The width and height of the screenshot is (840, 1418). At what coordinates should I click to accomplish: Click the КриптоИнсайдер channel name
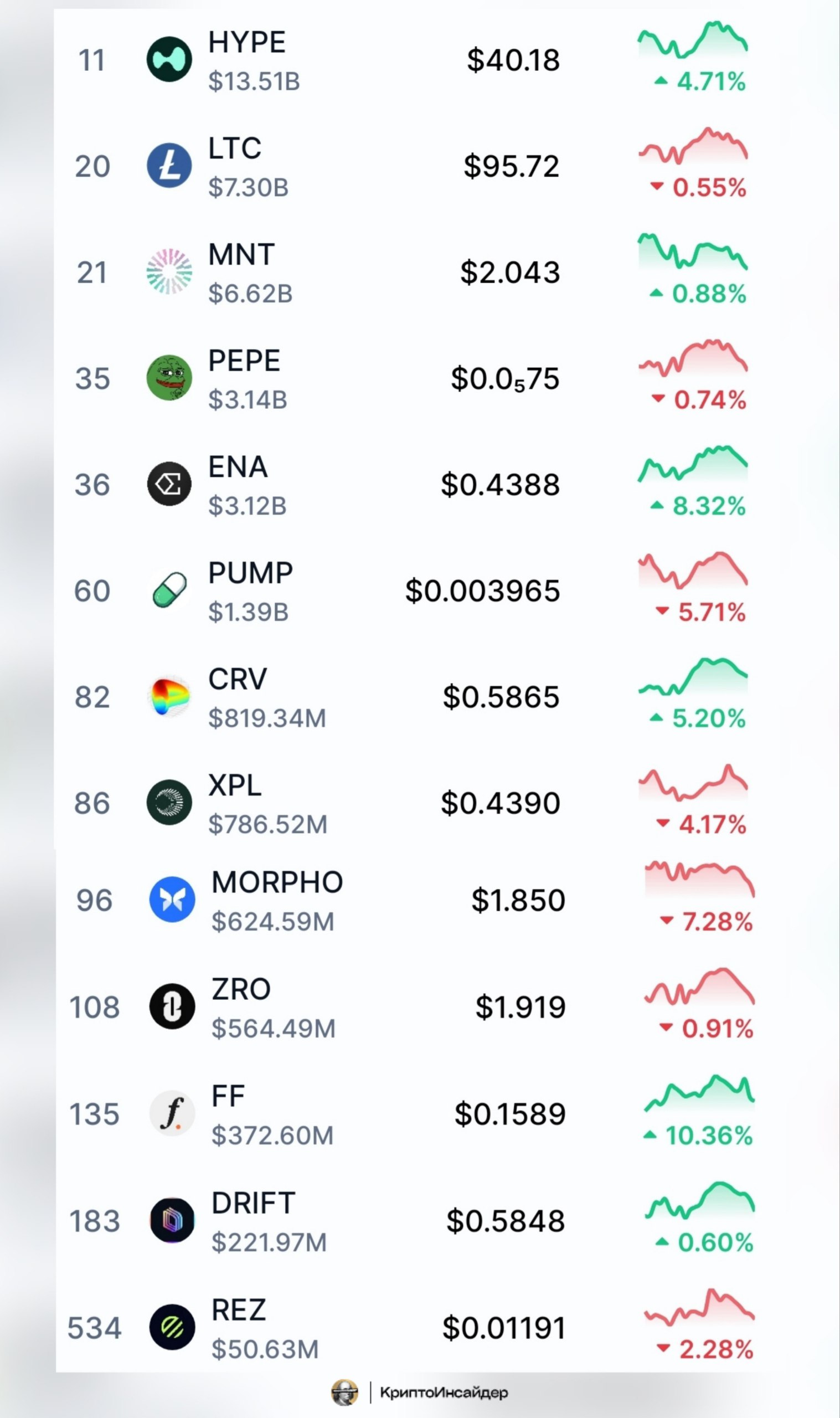coord(443,1392)
